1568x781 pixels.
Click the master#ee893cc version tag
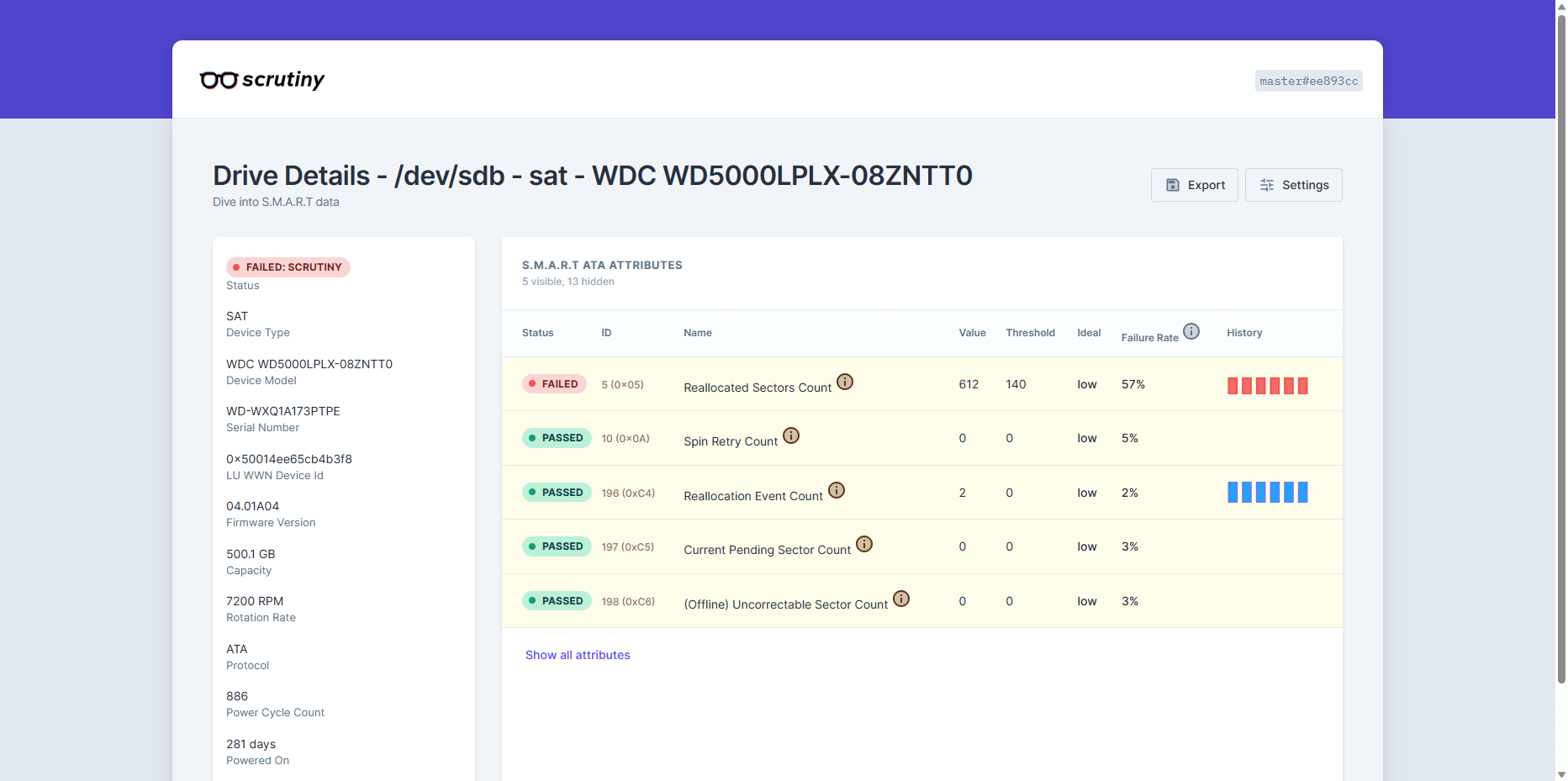point(1308,81)
